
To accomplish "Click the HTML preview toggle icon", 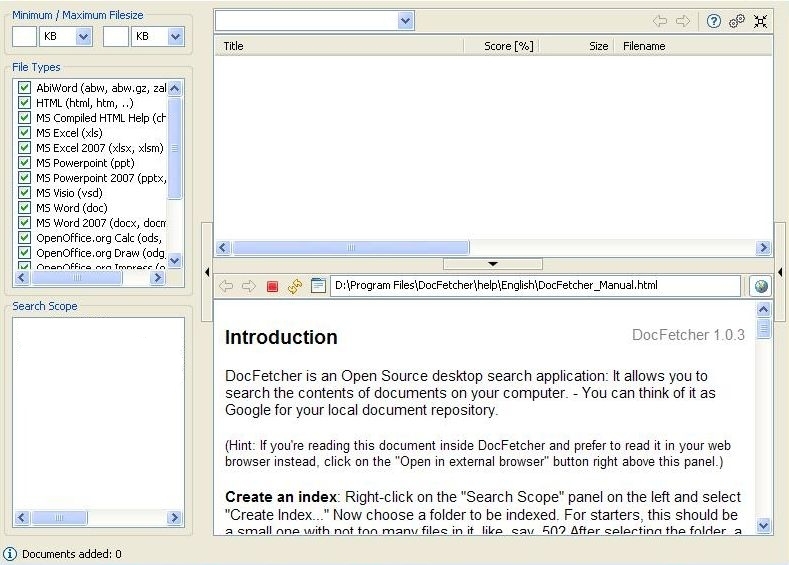I will 318,286.
